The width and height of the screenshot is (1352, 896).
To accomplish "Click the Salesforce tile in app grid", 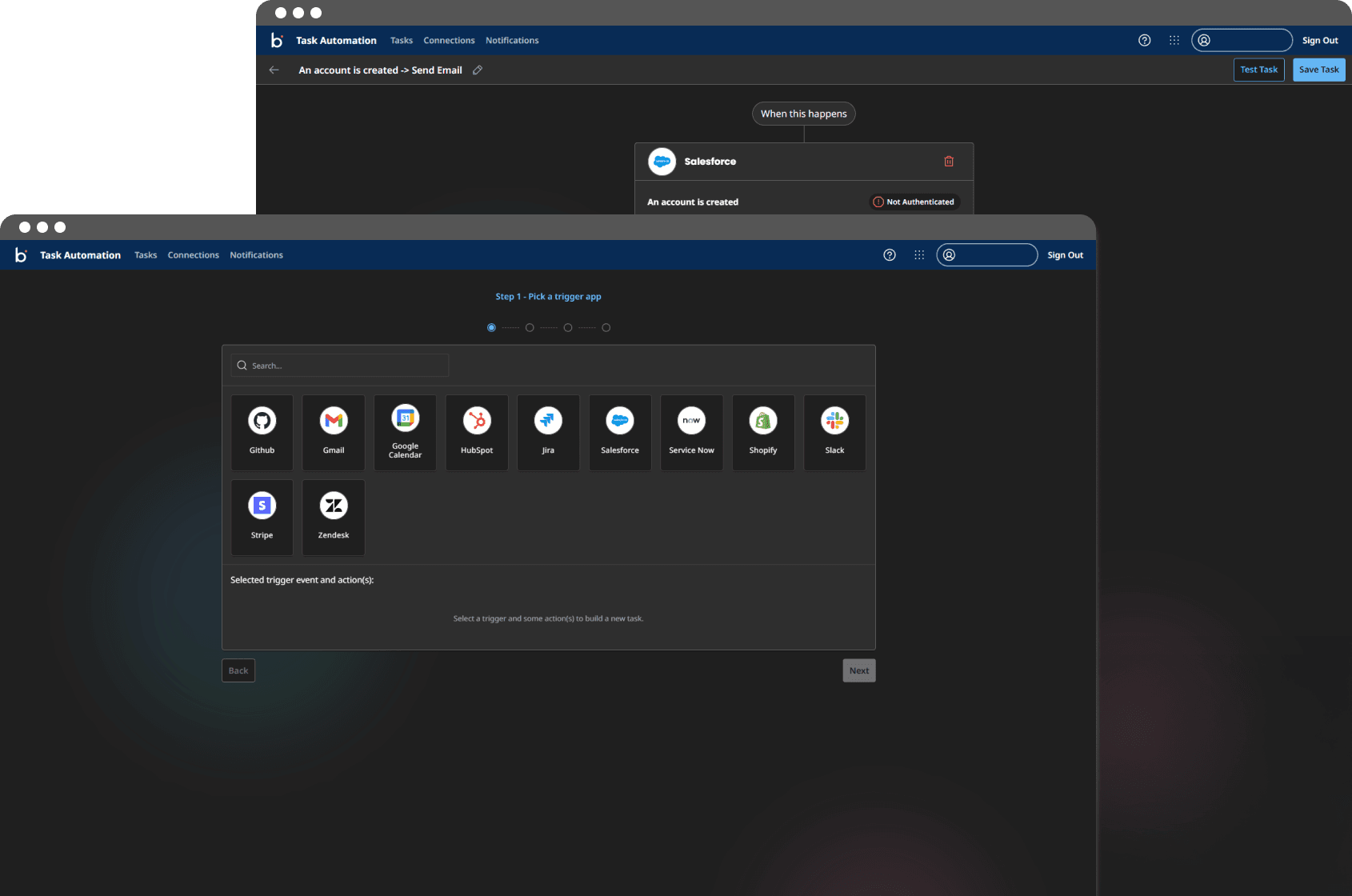I will (x=620, y=432).
